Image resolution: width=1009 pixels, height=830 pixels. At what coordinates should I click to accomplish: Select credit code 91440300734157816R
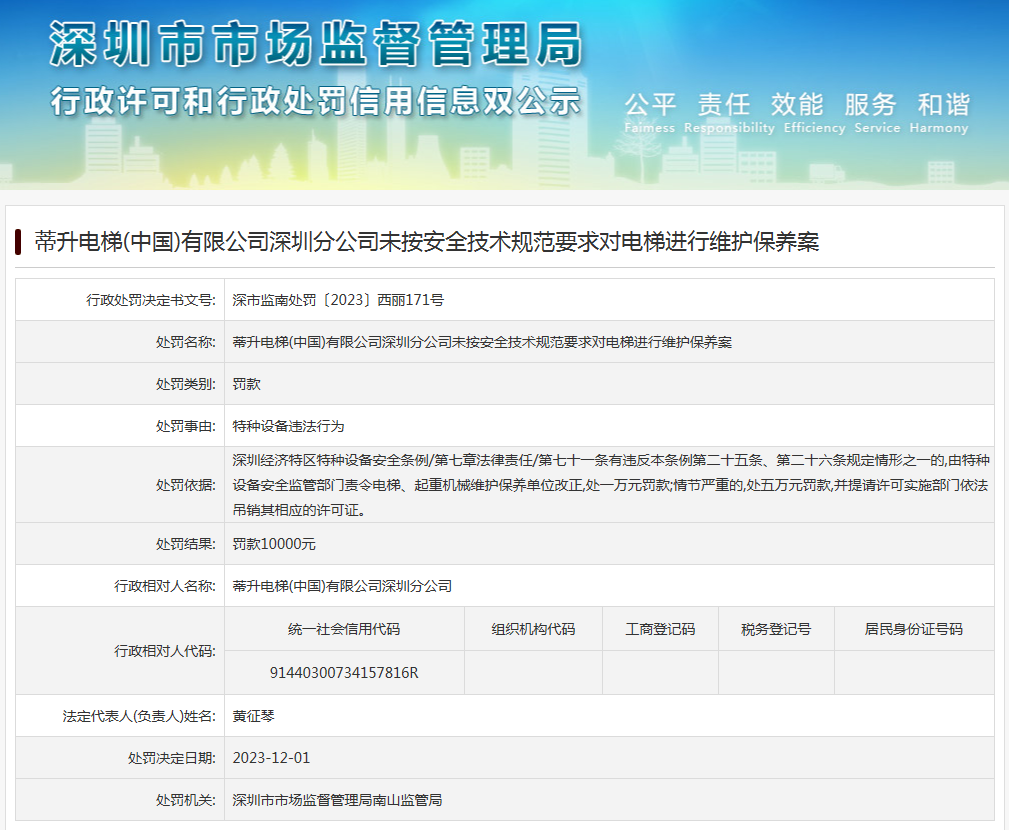tap(344, 673)
